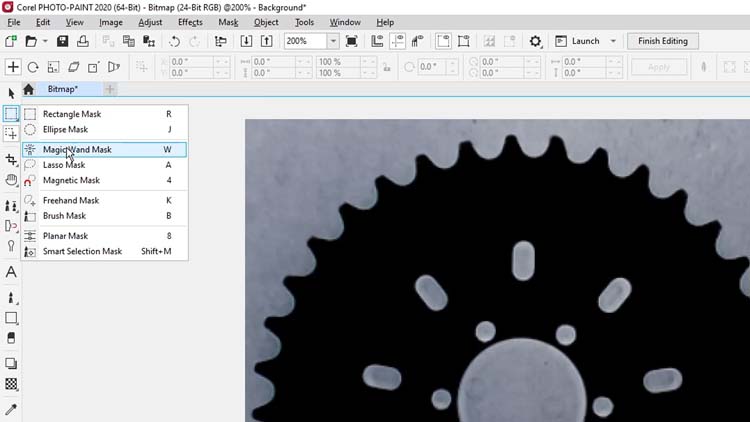The image size is (750, 422).
Task: Click the Launch application button
Action: click(x=577, y=41)
